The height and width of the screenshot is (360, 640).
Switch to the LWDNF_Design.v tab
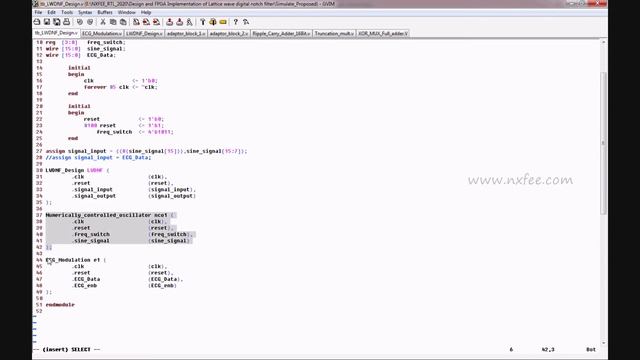click(x=144, y=33)
